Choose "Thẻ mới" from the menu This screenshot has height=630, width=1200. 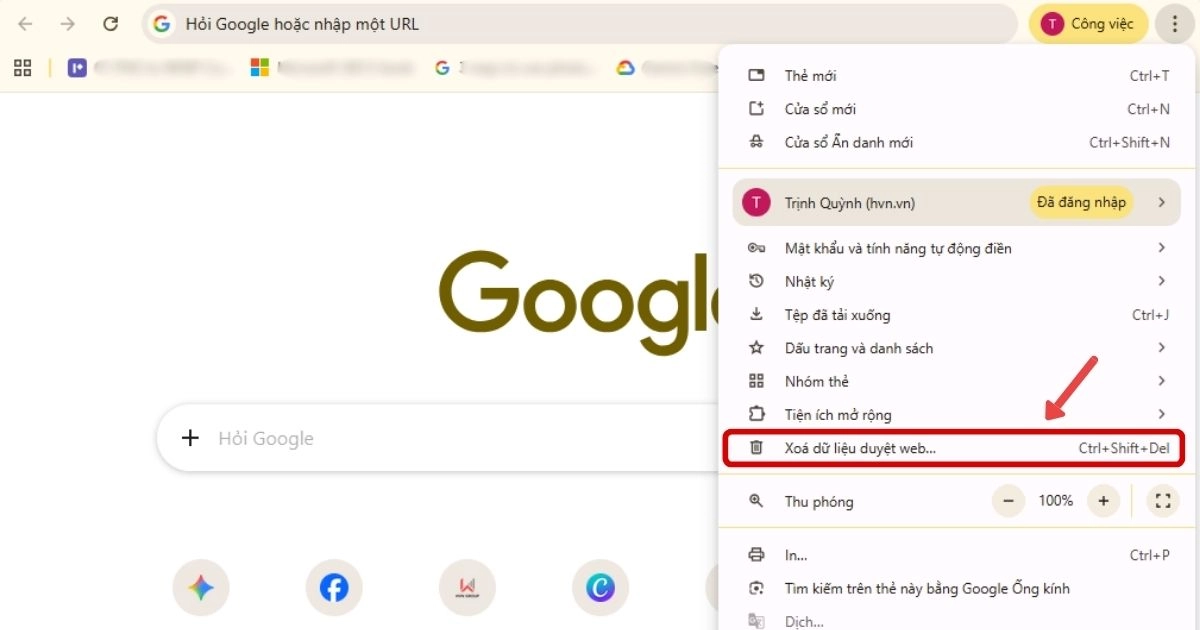point(958,76)
